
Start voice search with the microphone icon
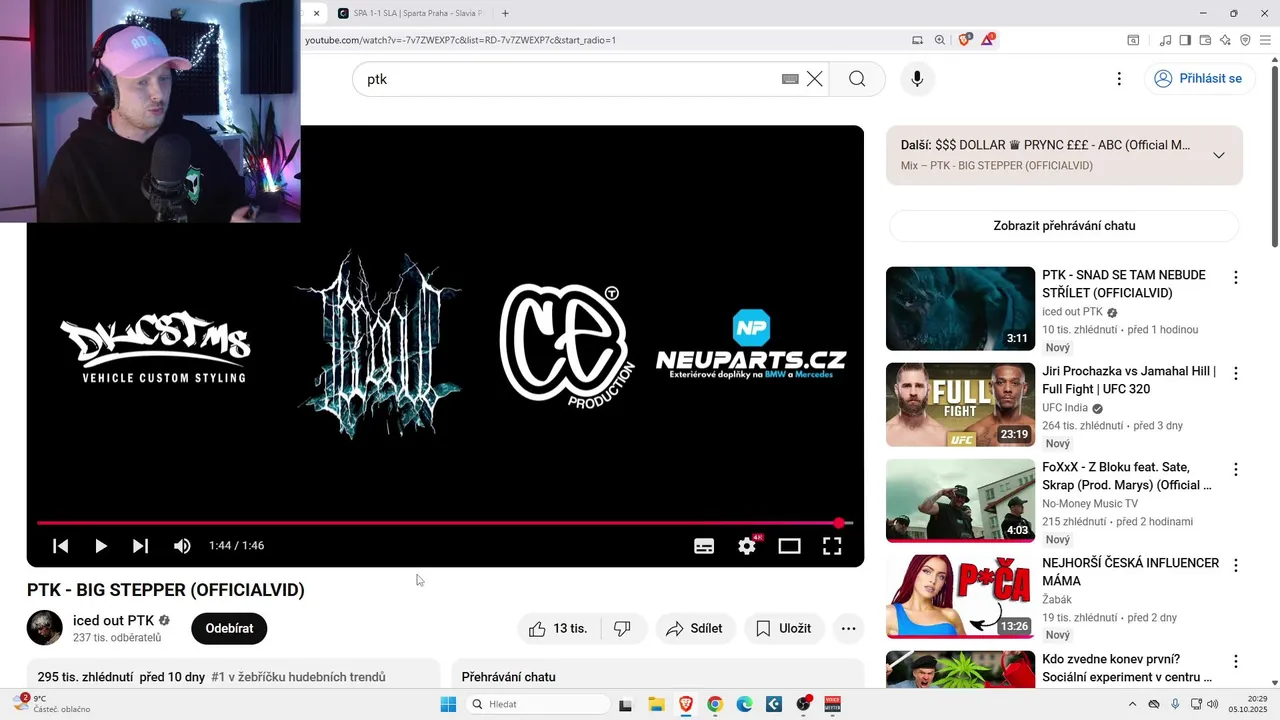(x=917, y=79)
